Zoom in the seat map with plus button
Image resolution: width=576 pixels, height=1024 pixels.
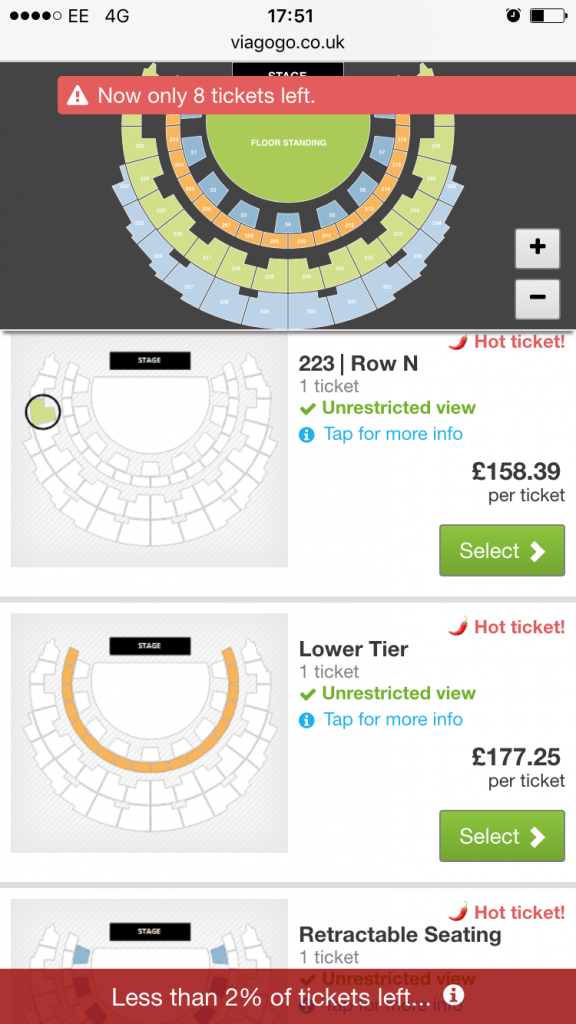click(x=537, y=248)
